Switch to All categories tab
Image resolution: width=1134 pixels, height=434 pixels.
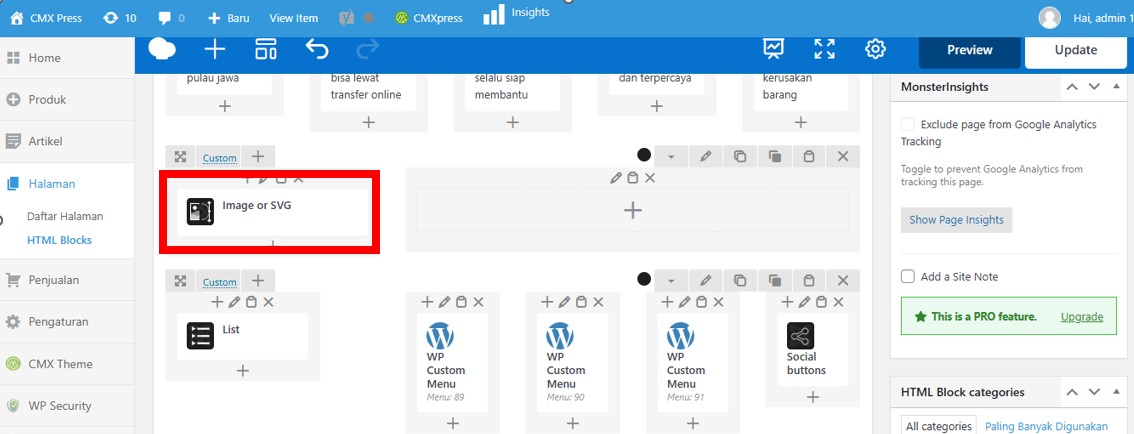point(938,426)
